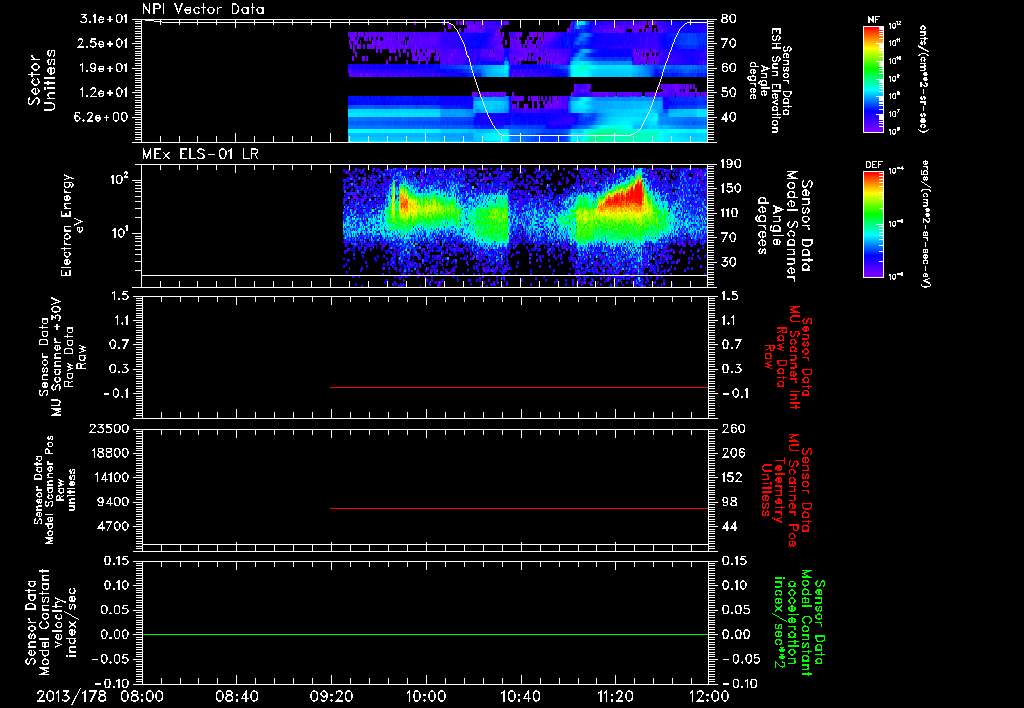Click the 10:40 time tick label
The height and width of the screenshot is (708, 1024).
(520, 696)
